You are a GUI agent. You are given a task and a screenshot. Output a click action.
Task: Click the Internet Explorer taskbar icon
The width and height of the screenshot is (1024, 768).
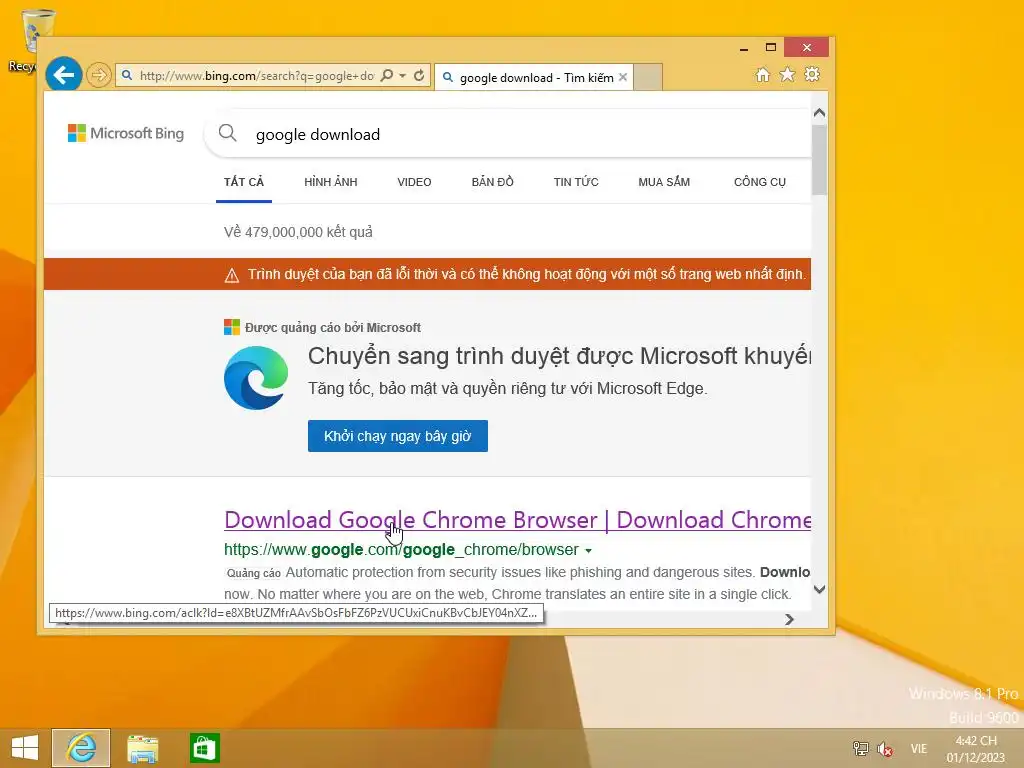pyautogui.click(x=81, y=748)
